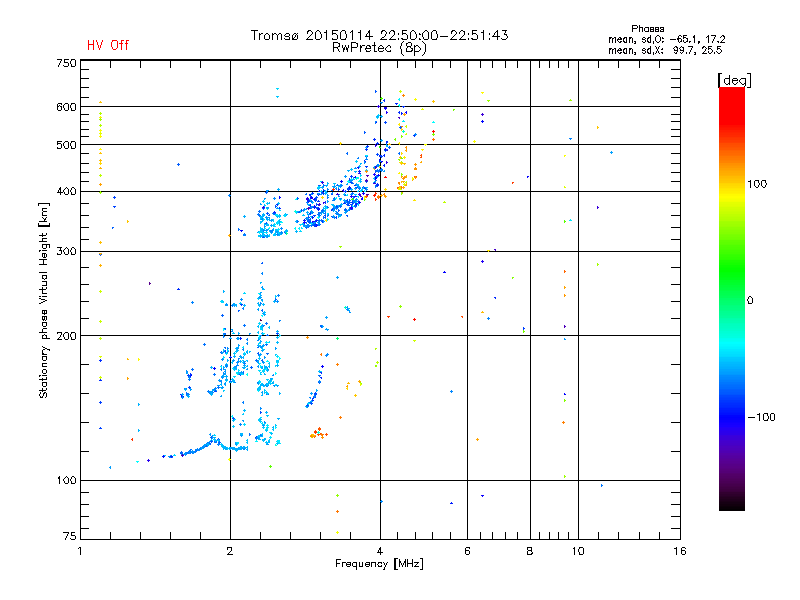Click the x-axis label '2'
The height and width of the screenshot is (600, 800).
(230, 551)
